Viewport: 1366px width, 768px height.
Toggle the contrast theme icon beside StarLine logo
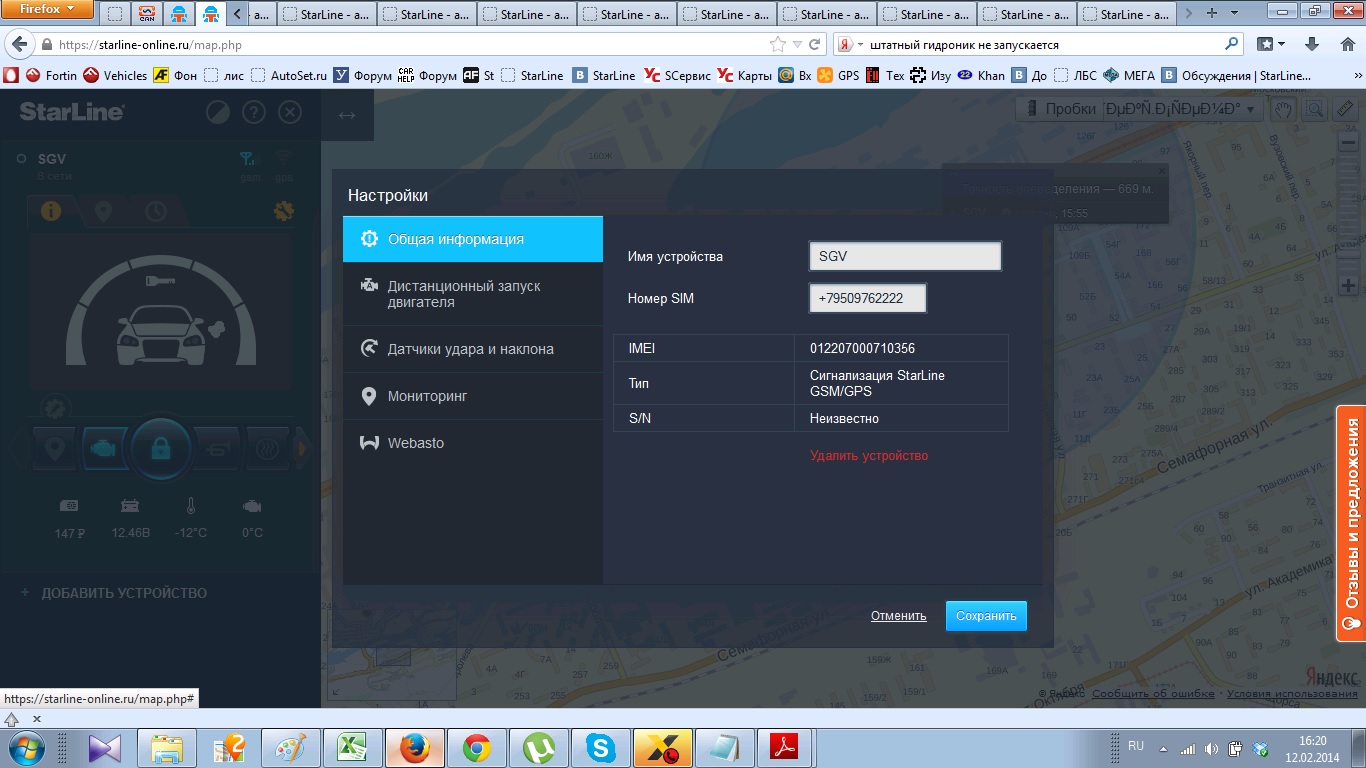(218, 112)
